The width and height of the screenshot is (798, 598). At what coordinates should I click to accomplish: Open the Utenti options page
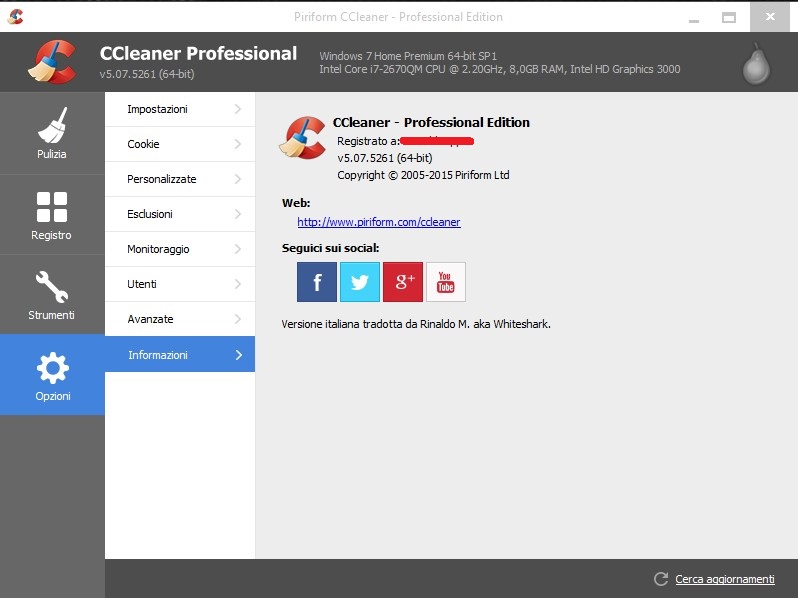[x=180, y=284]
